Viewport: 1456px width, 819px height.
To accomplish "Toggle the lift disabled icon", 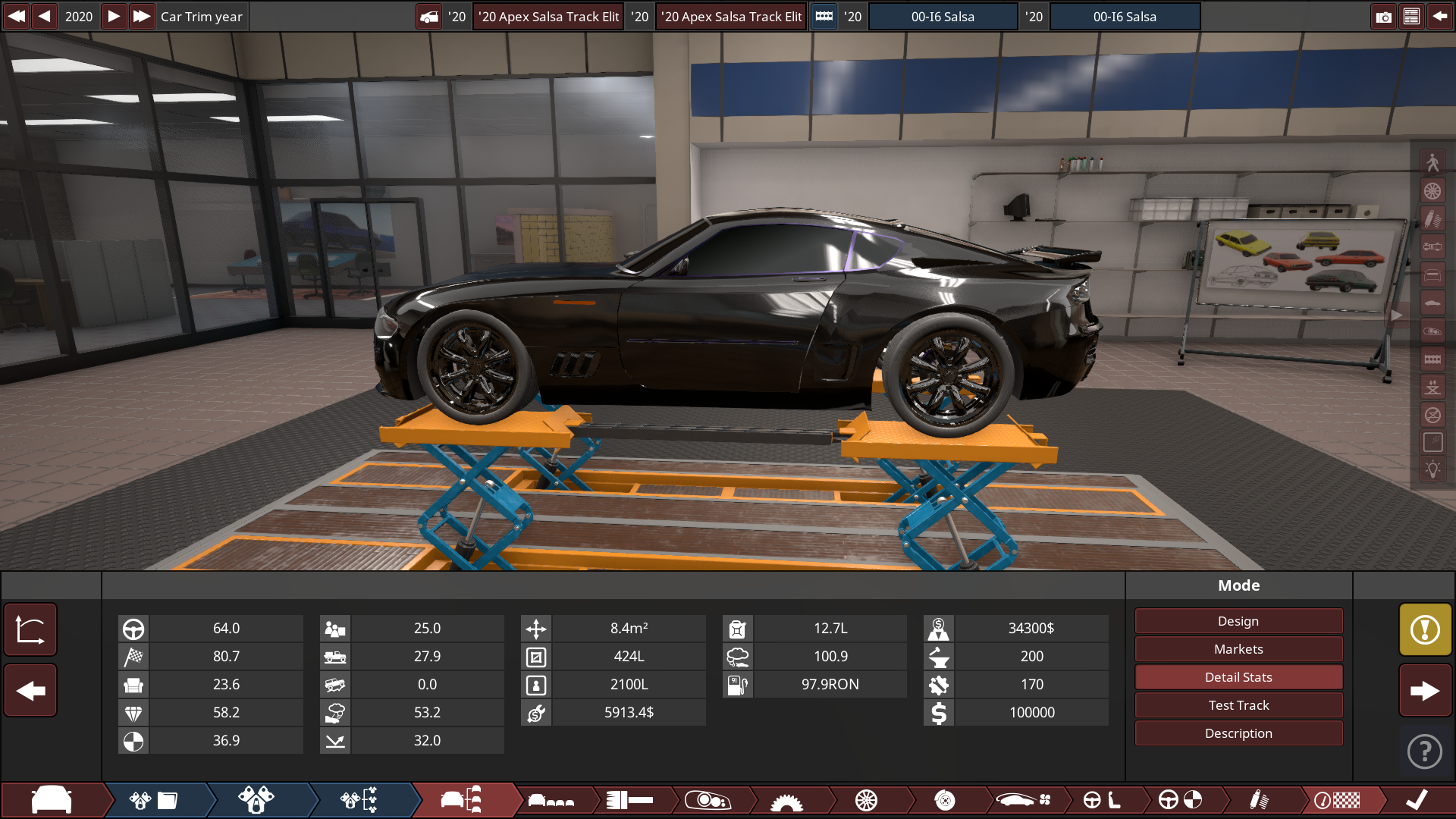I will point(1432,415).
